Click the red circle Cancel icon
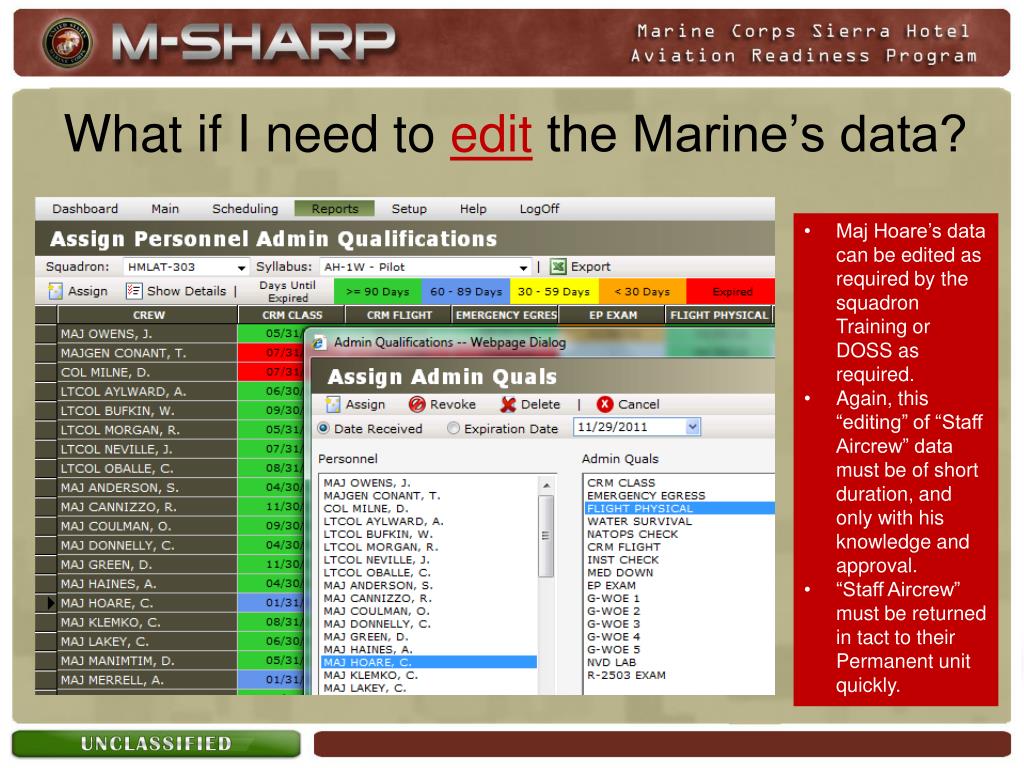This screenshot has width=1024, height=768. tap(605, 404)
